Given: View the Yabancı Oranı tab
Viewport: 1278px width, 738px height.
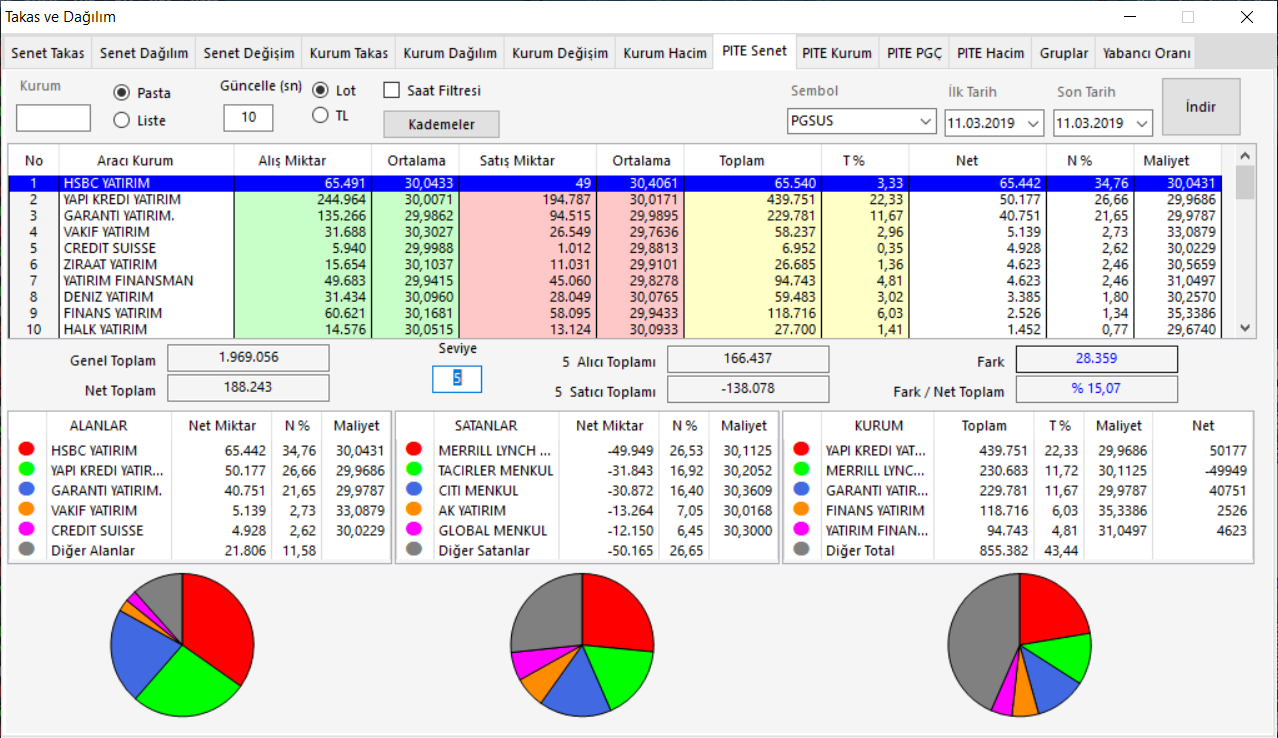Looking at the screenshot, I should pos(1146,53).
